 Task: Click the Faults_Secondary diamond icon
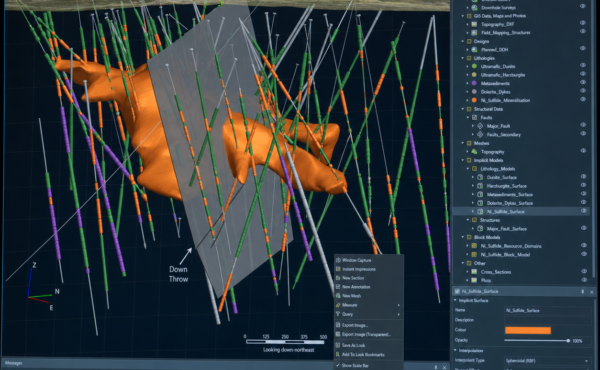(481, 134)
